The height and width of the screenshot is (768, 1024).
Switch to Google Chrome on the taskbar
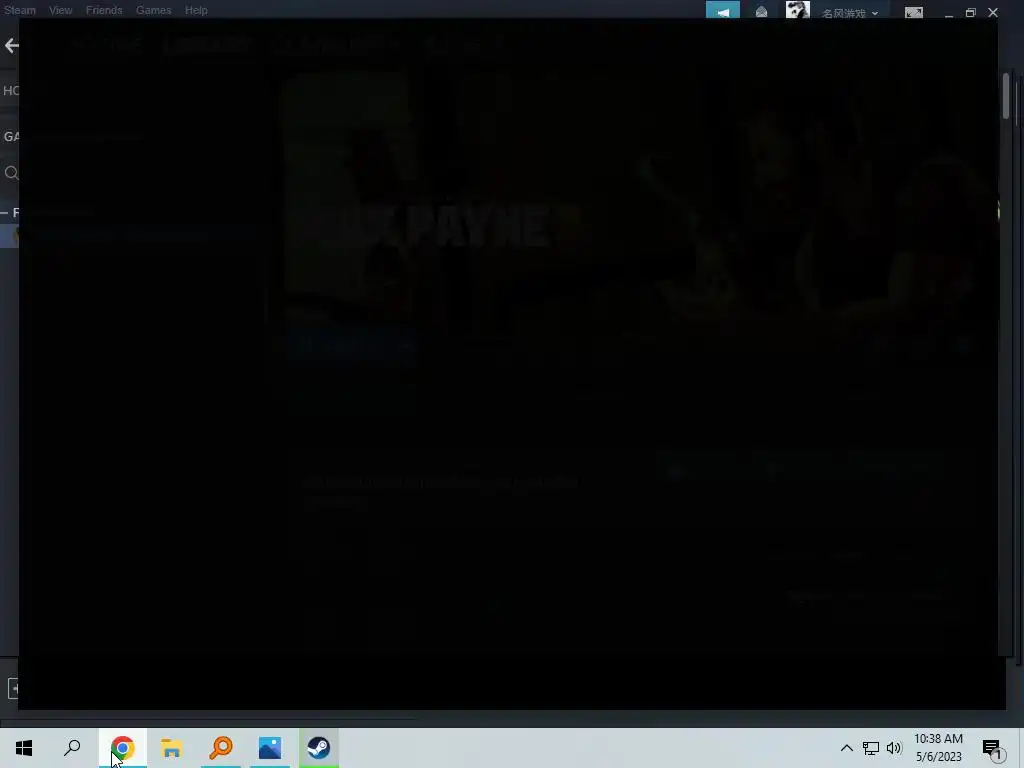[x=123, y=748]
